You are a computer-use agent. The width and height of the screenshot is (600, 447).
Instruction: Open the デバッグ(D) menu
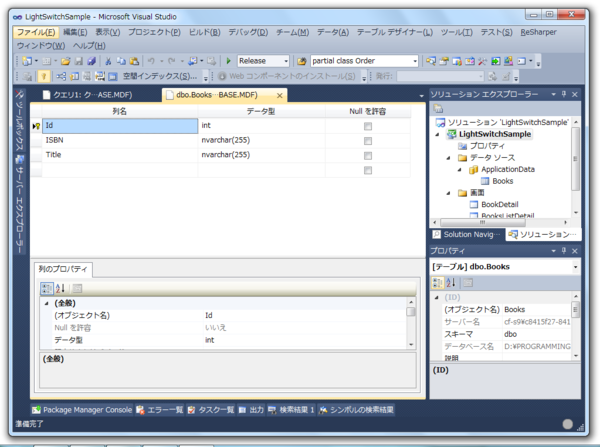click(248, 32)
